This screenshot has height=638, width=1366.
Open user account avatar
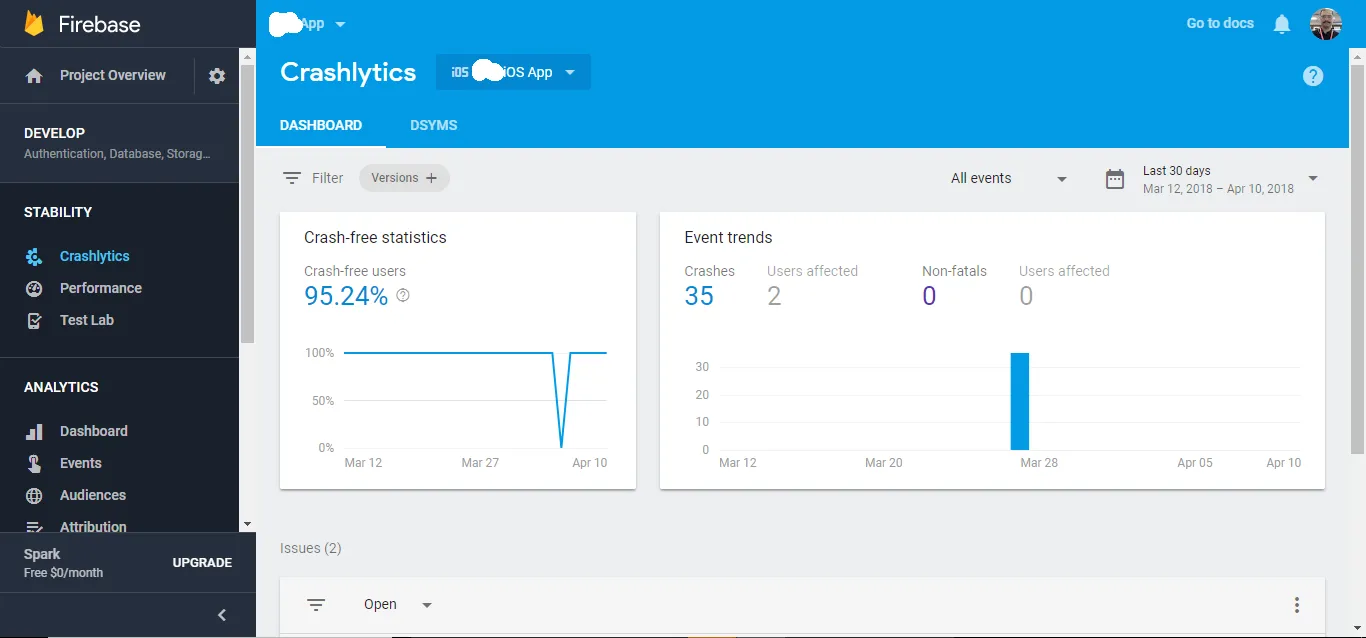1326,24
